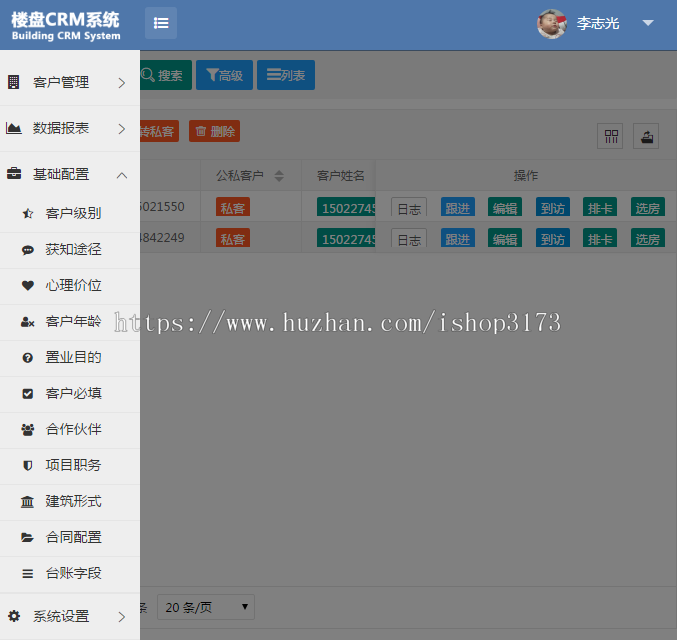The image size is (677, 640).
Task: Click the 数据报表 chart icon
Action: [x=13, y=128]
